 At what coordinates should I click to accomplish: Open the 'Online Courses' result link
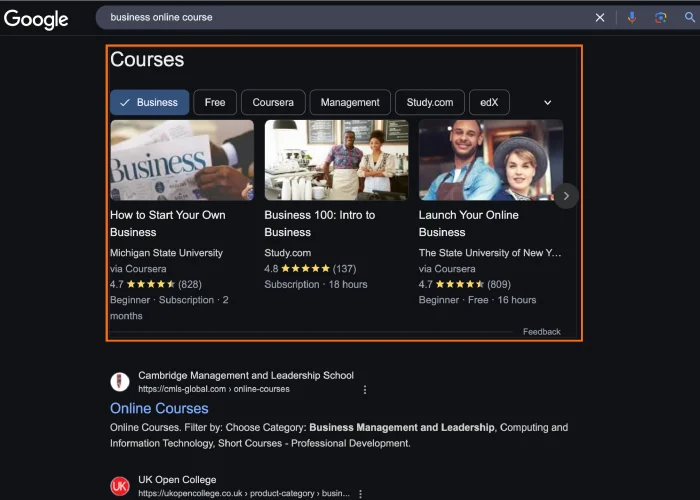click(x=159, y=408)
